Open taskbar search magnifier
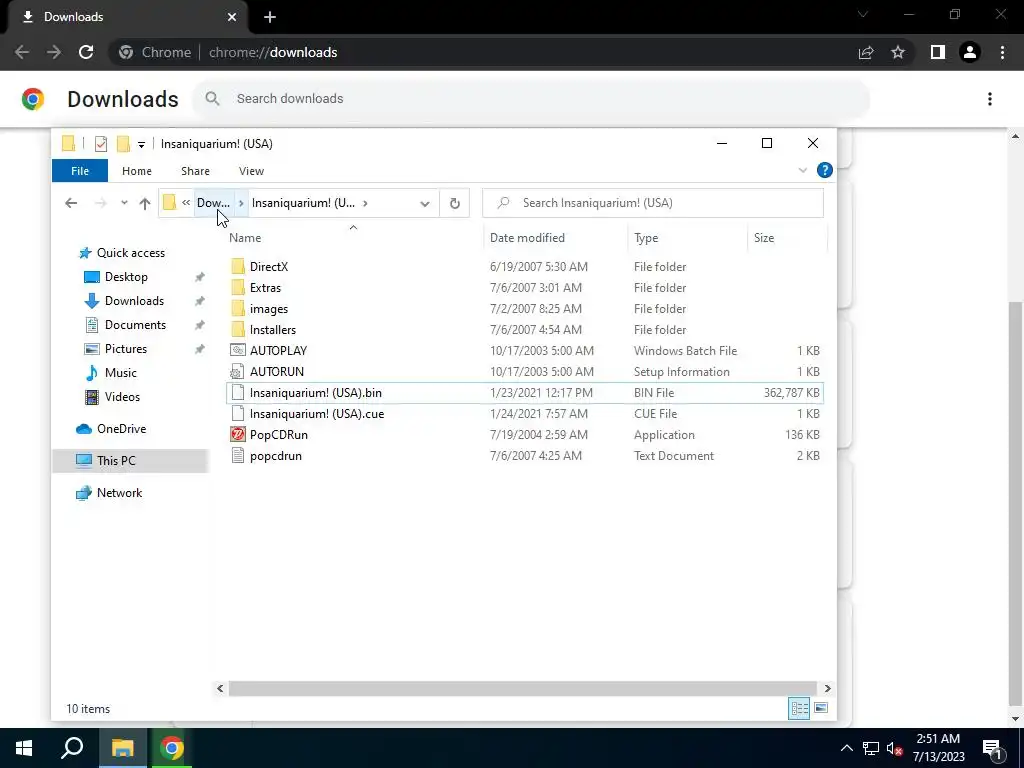Screen dimensions: 1024x768 (72, 748)
